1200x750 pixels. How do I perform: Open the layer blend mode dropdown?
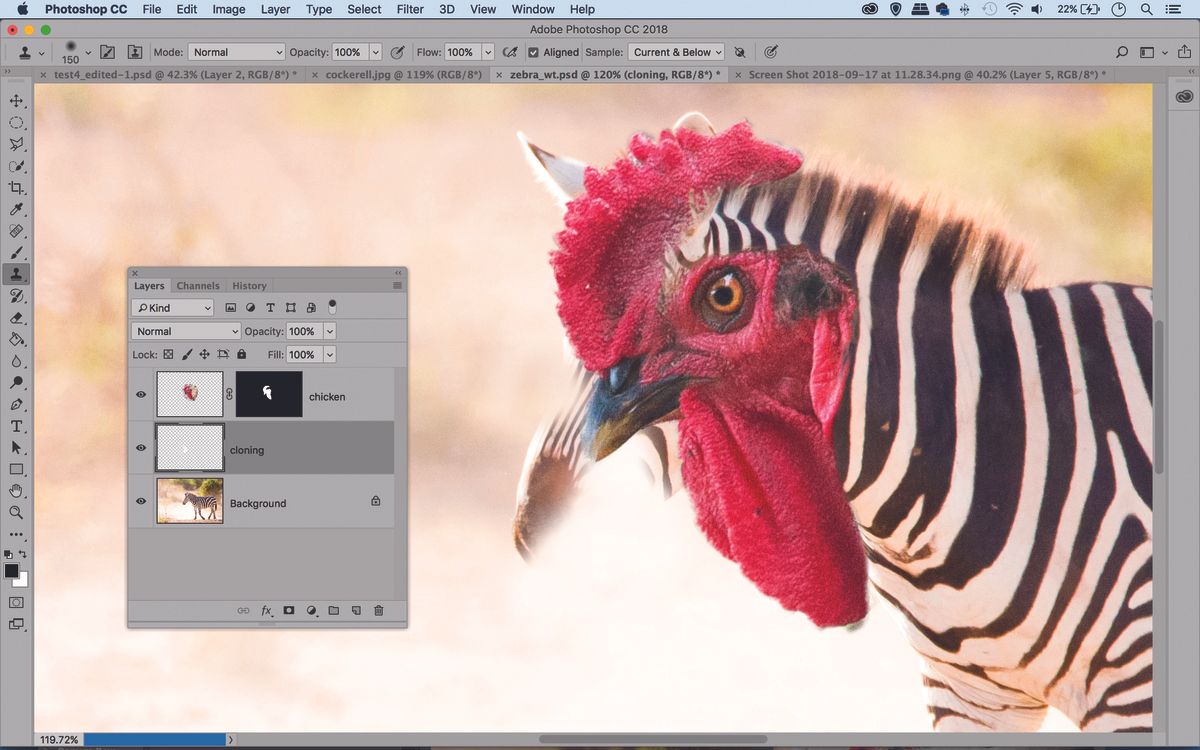[x=185, y=330]
